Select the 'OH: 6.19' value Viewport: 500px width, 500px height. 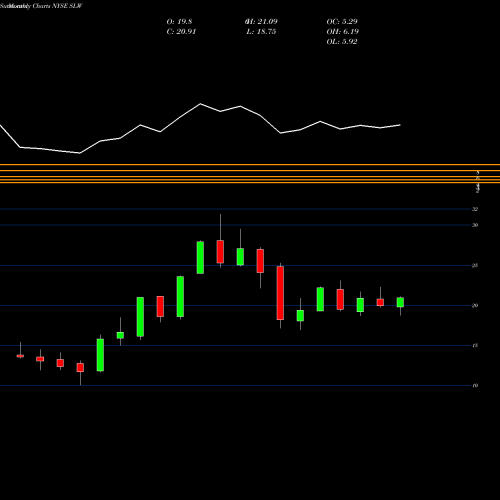click(343, 32)
